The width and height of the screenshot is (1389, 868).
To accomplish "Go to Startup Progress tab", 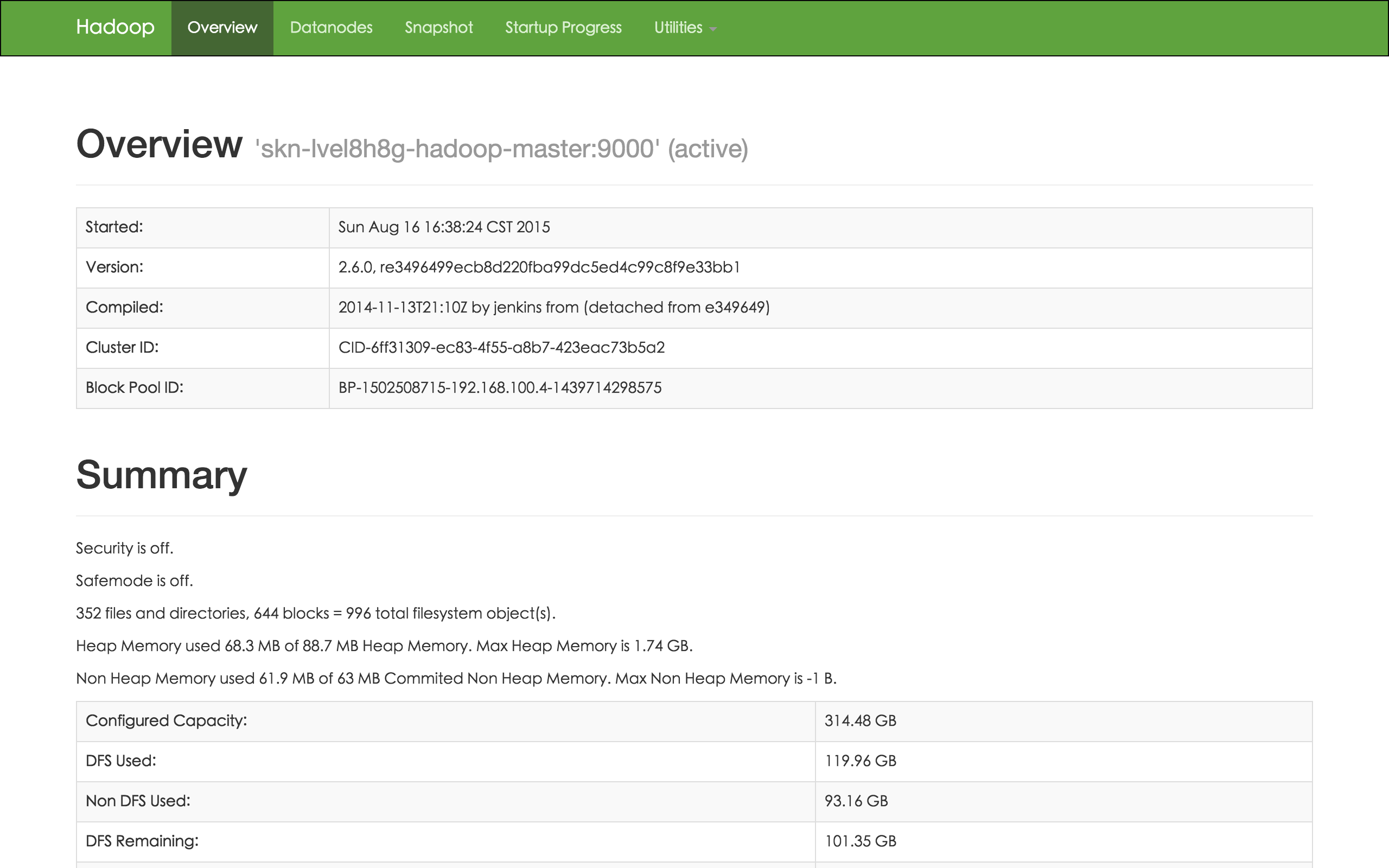I will tap(563, 28).
